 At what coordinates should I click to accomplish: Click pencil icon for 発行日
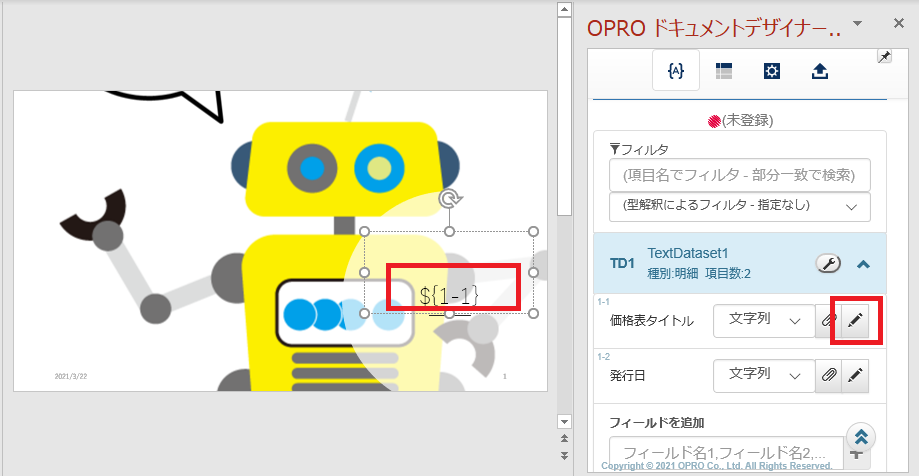(855, 376)
